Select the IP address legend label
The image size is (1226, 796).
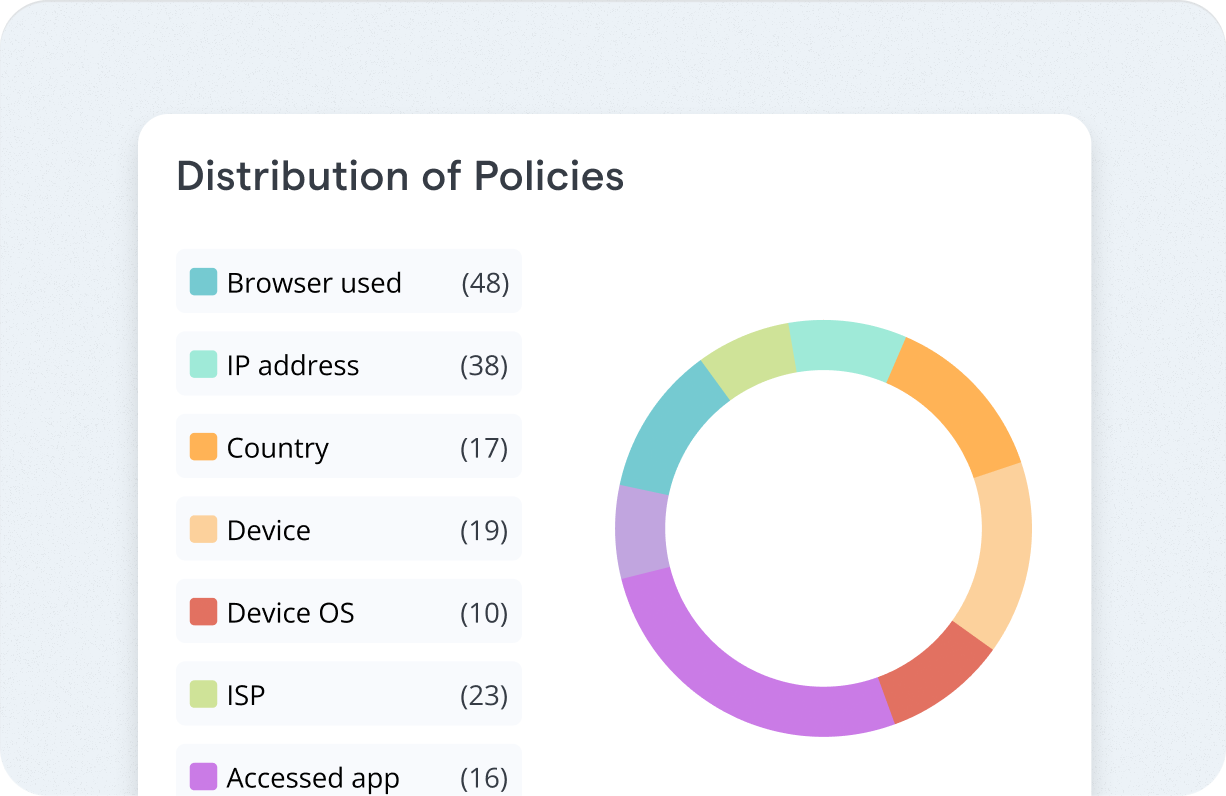[x=293, y=365]
